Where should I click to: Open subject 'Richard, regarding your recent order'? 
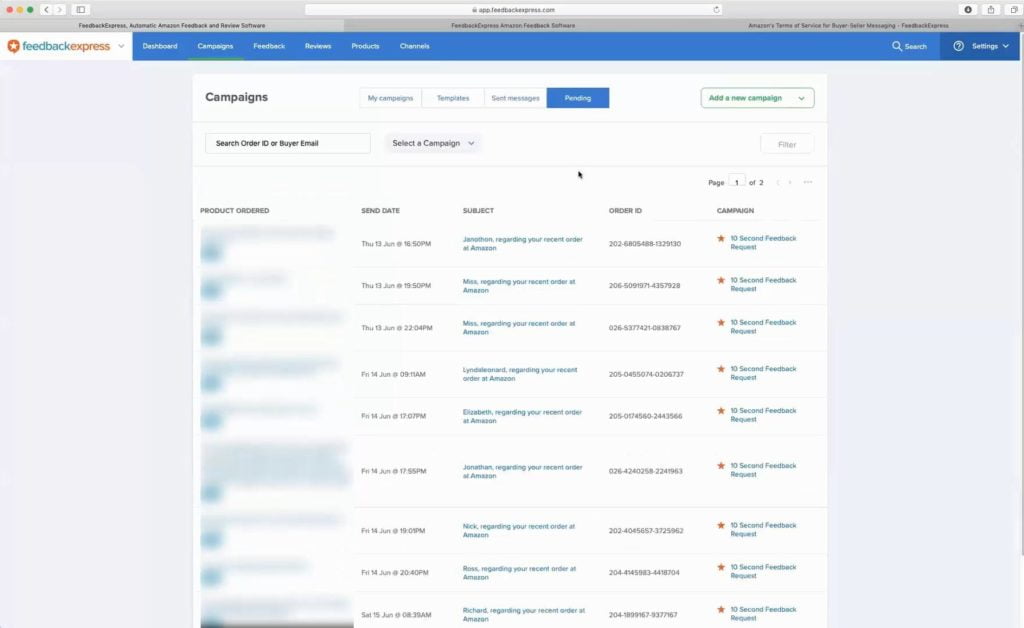point(524,615)
